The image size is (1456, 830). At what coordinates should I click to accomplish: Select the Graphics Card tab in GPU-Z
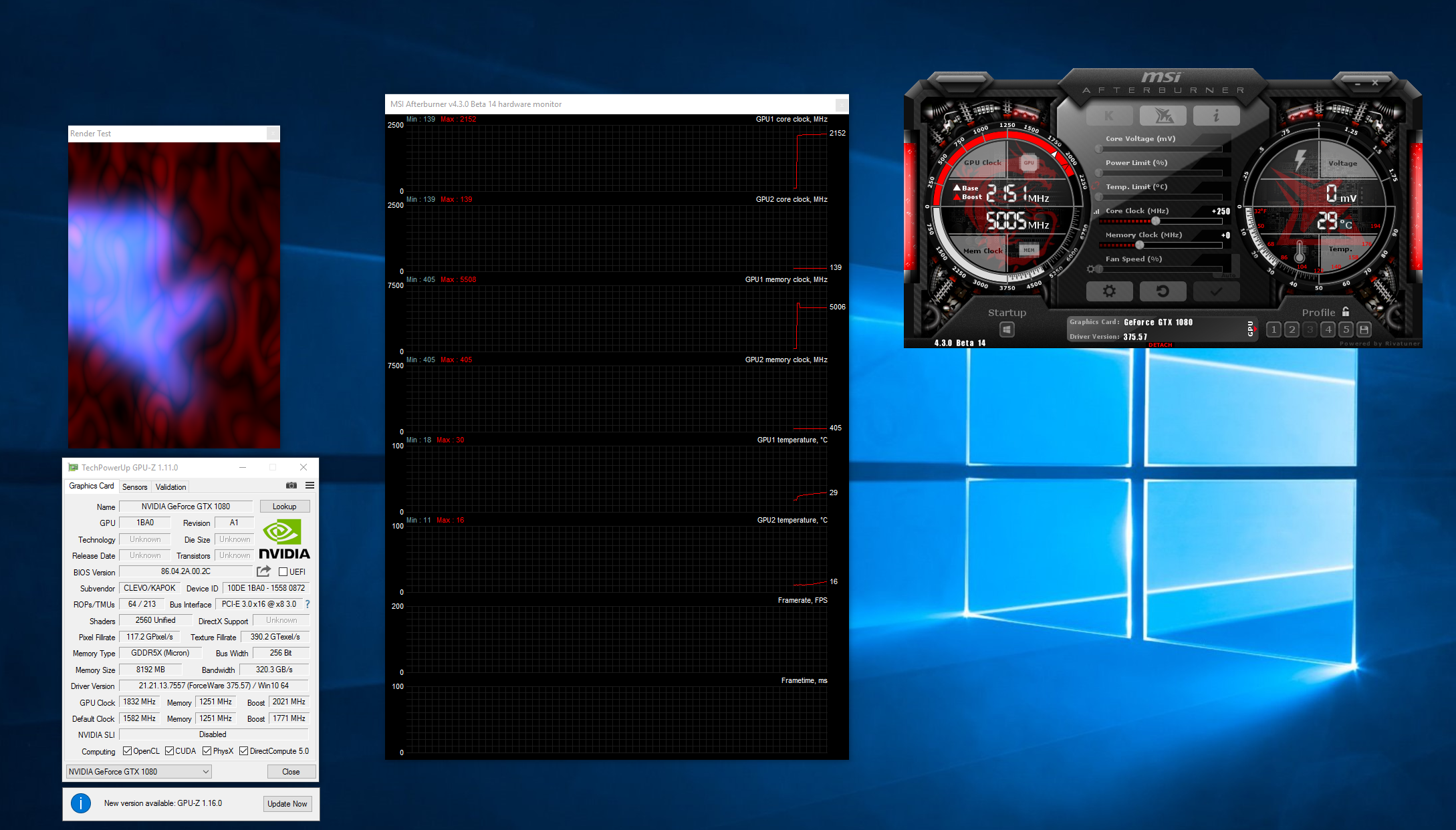[x=92, y=486]
